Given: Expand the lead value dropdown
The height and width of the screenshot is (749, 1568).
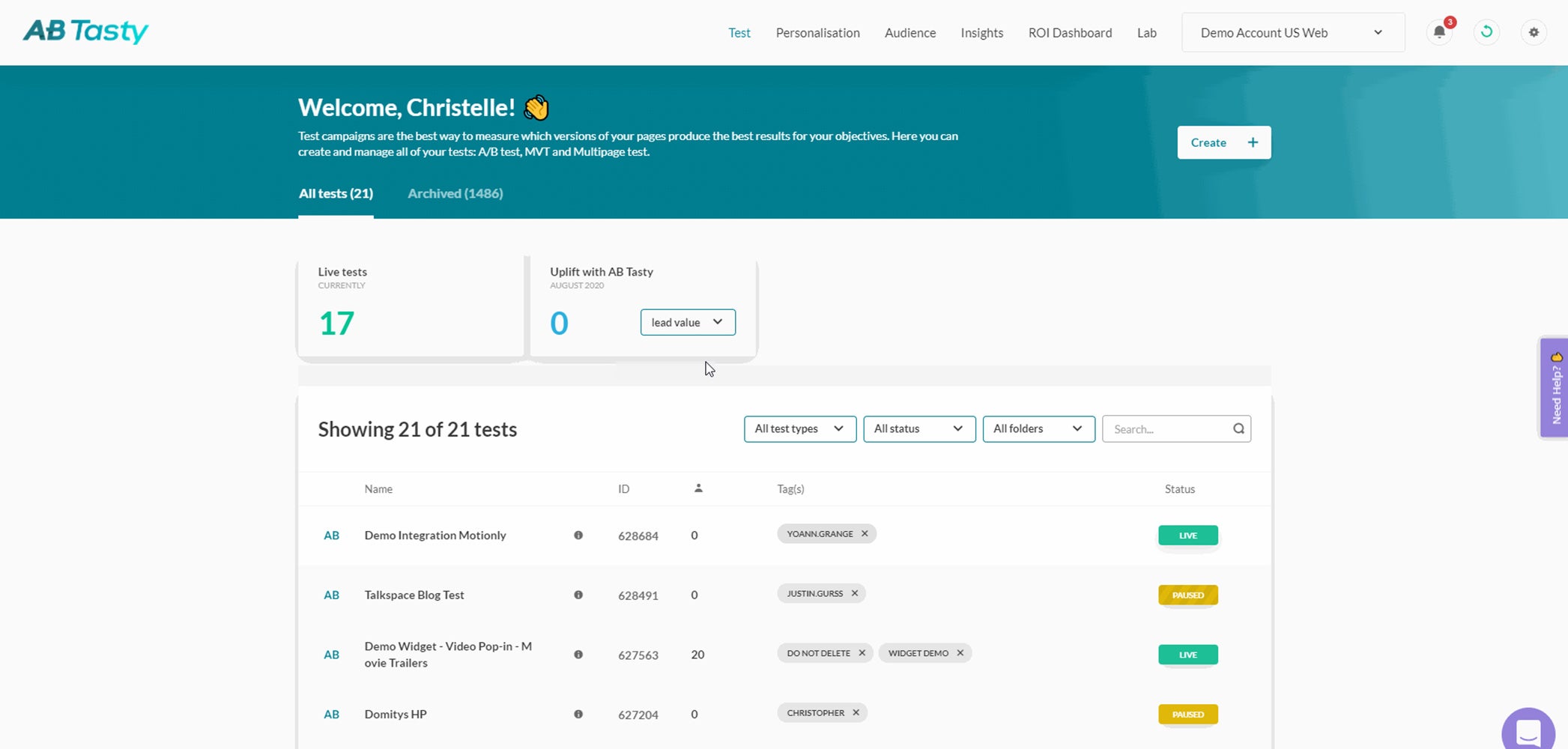Looking at the screenshot, I should [688, 322].
